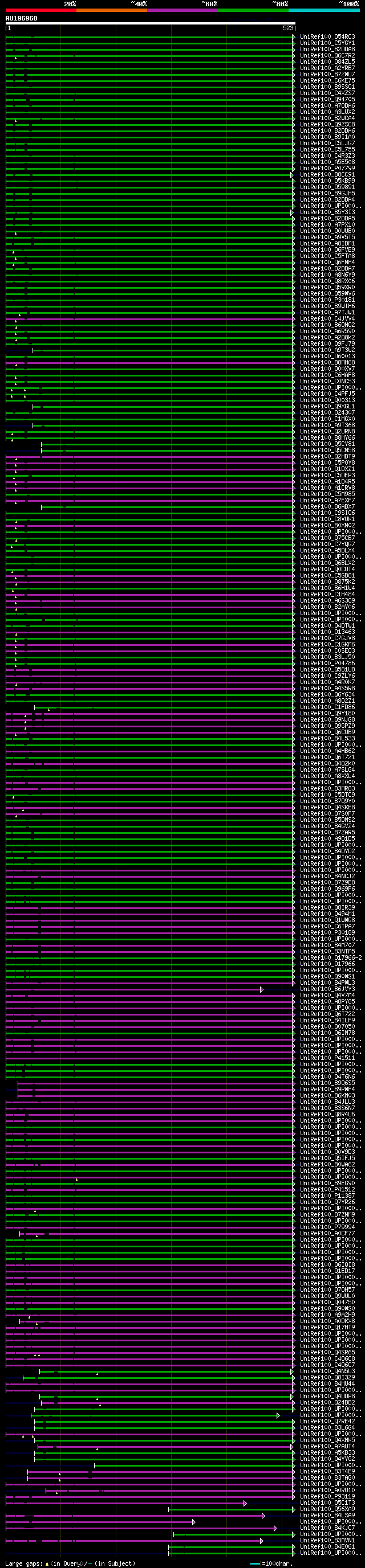This screenshot has height=1568, width=365.
Task: Select the UniRef100_C4JVV4 hit label
Action: [x=327, y=319]
